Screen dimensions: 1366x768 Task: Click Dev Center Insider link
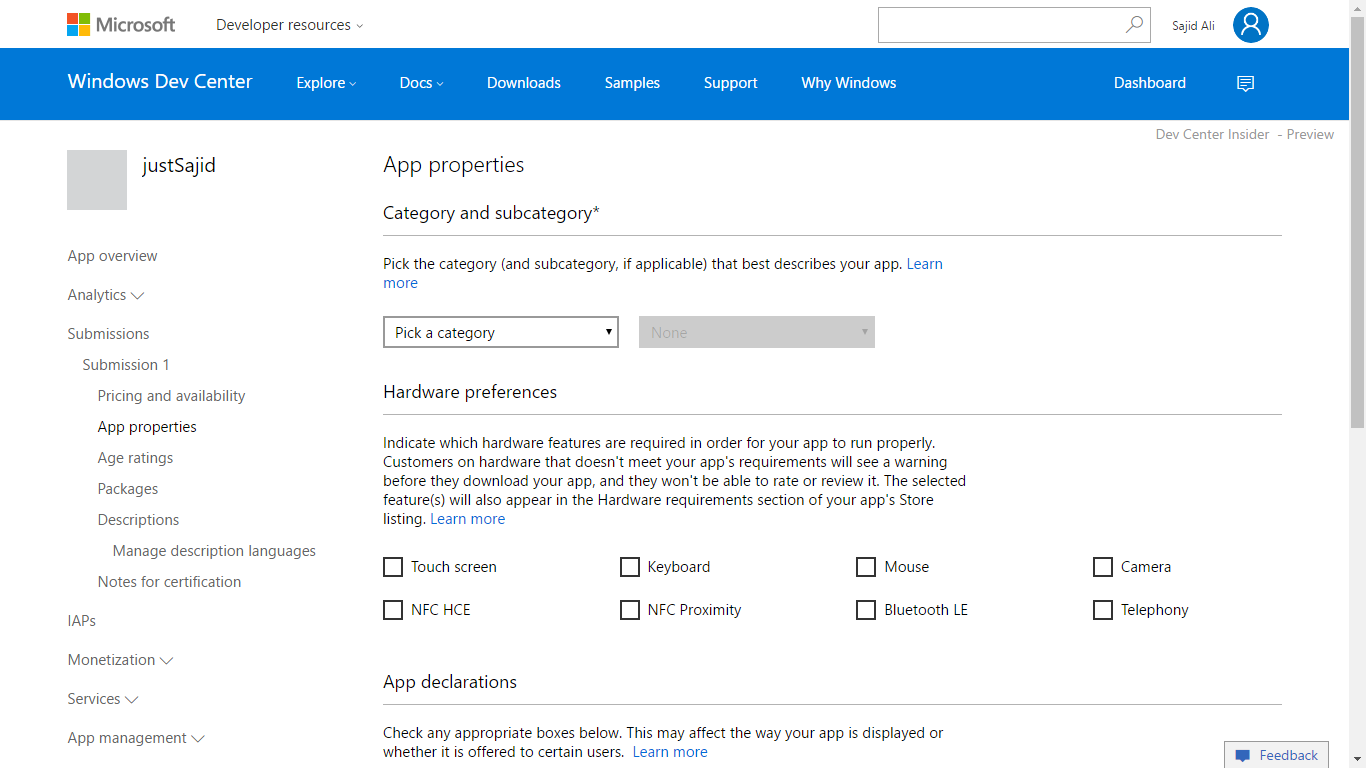point(1212,134)
